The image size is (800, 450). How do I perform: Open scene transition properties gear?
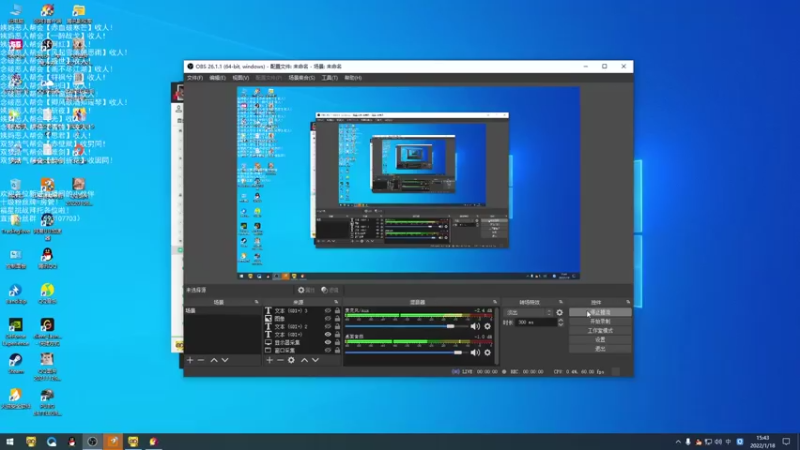[x=560, y=312]
